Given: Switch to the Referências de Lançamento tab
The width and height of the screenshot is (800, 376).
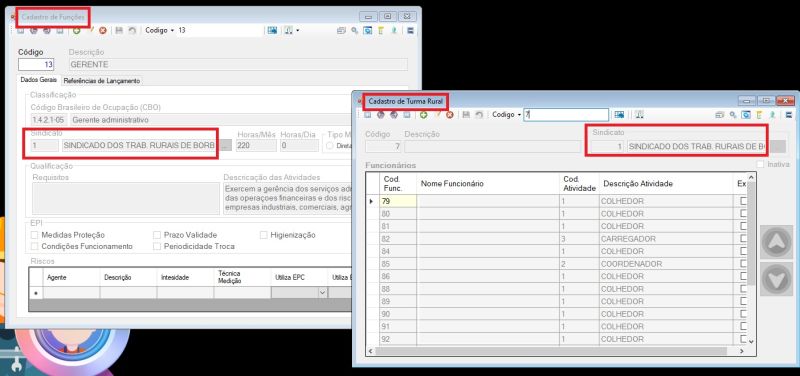Looking at the screenshot, I should pyautogui.click(x=102, y=81).
